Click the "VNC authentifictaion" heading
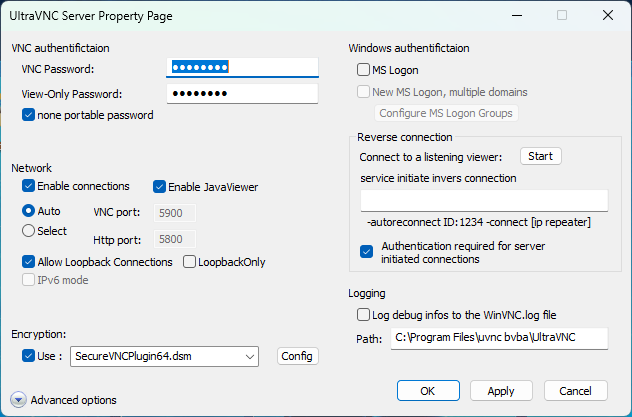 click(x=60, y=48)
